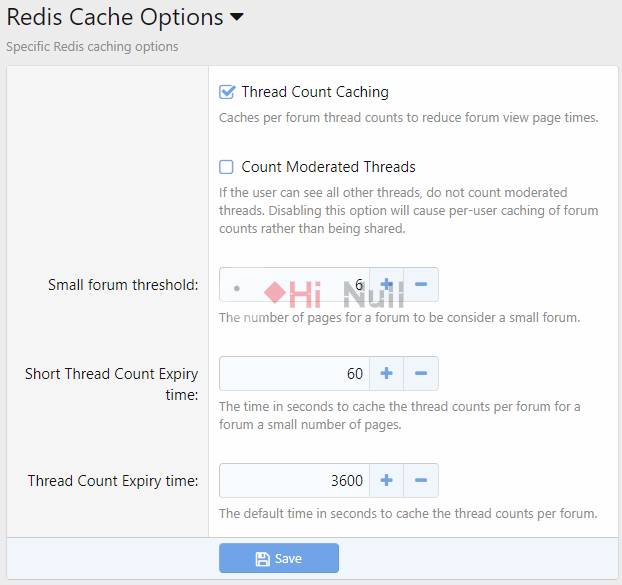
Task: Increase Thread Count Expiry time value
Action: tap(386, 480)
